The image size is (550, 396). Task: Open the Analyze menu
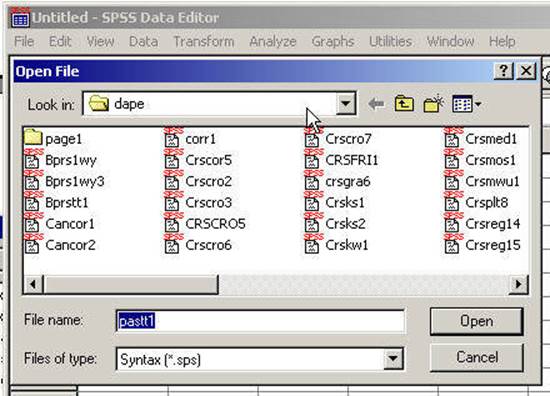[273, 41]
